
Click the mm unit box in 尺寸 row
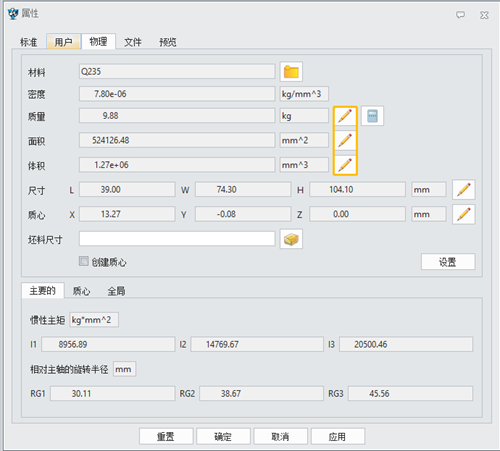point(429,189)
